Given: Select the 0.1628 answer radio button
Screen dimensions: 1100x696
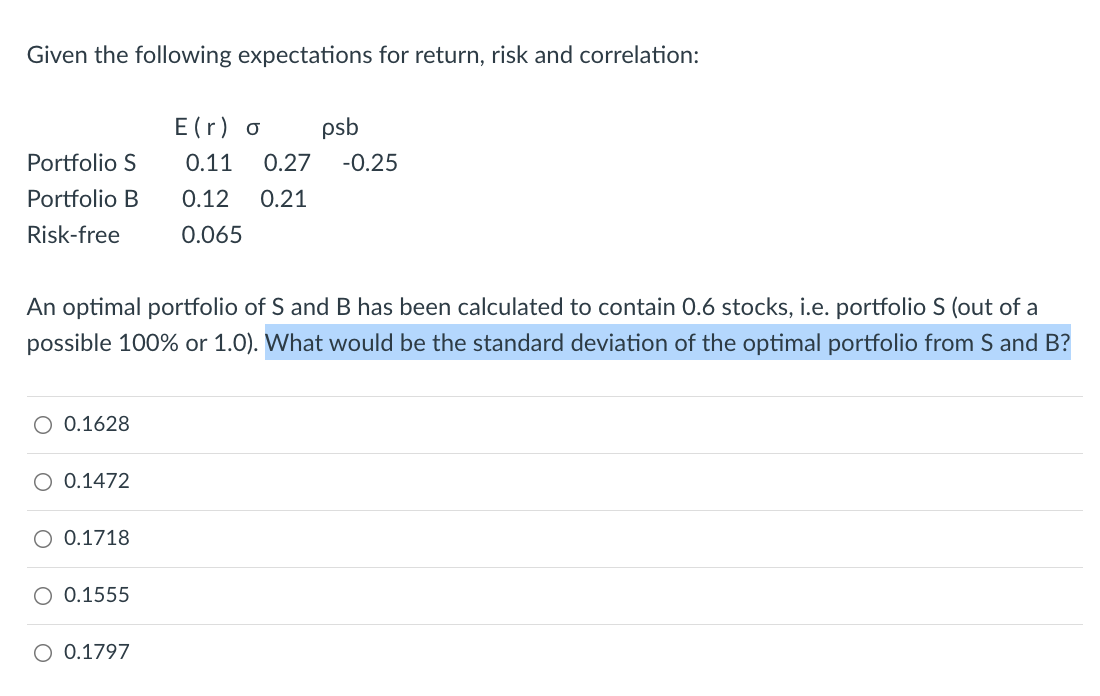Looking at the screenshot, I should coord(43,425).
